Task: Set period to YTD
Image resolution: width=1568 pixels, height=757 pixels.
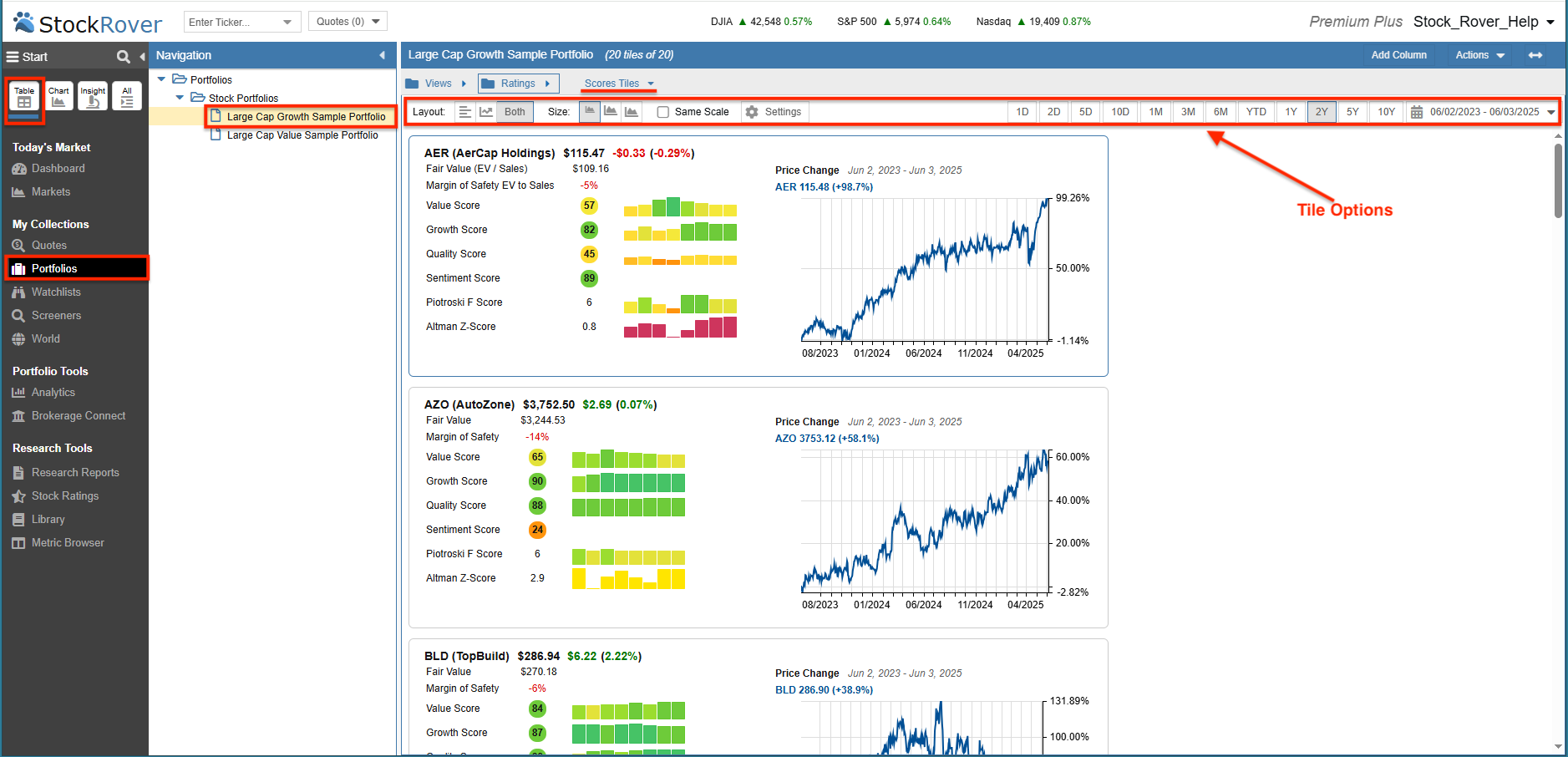Action: pos(1256,112)
